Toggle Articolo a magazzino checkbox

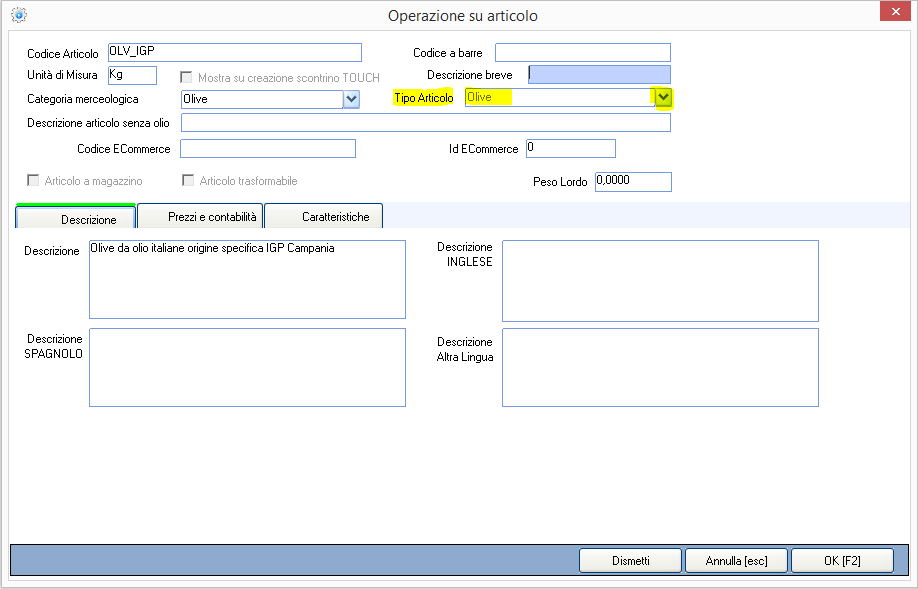(33, 180)
